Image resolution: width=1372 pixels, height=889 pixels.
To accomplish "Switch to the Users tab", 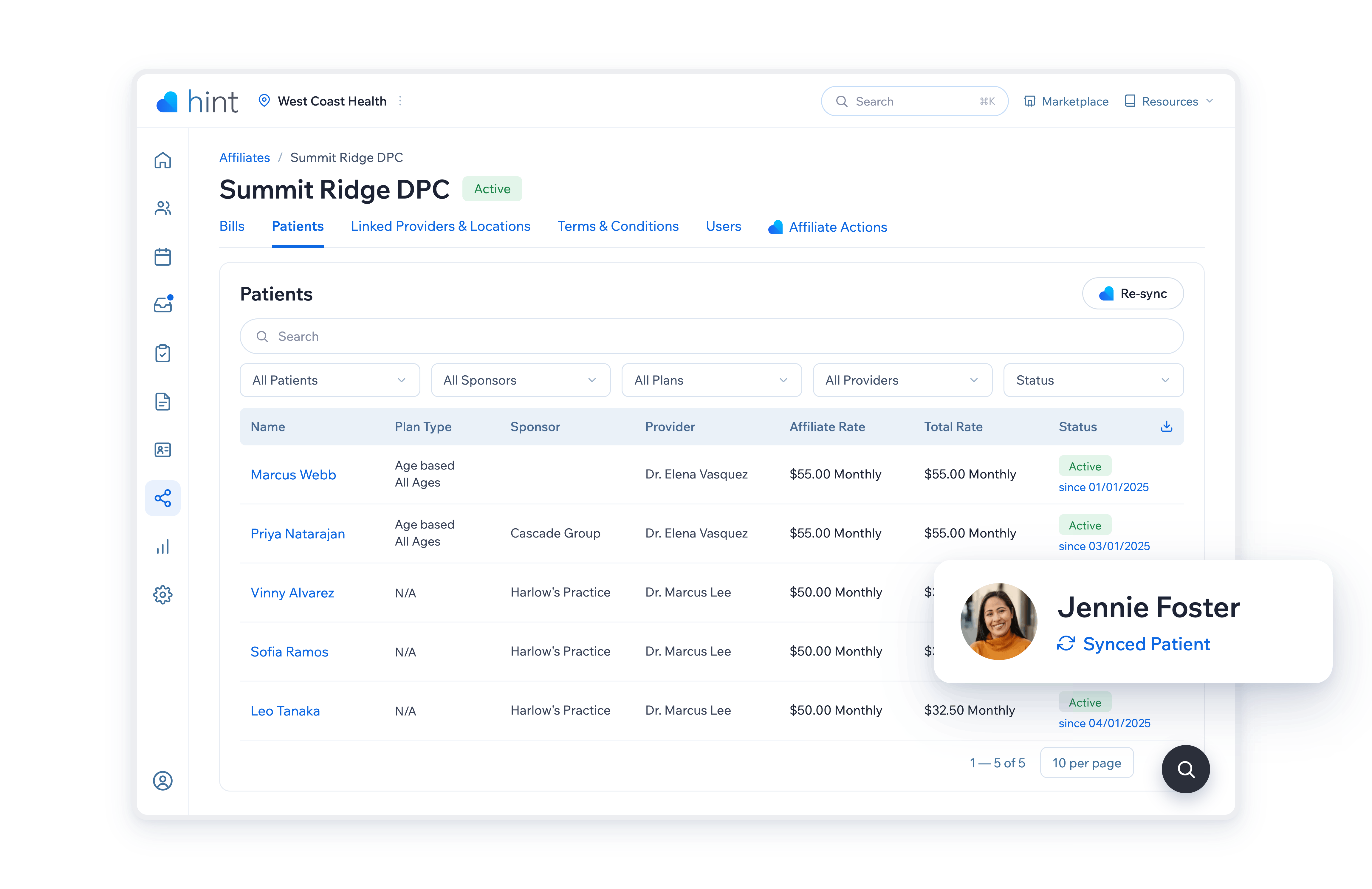I will (724, 226).
